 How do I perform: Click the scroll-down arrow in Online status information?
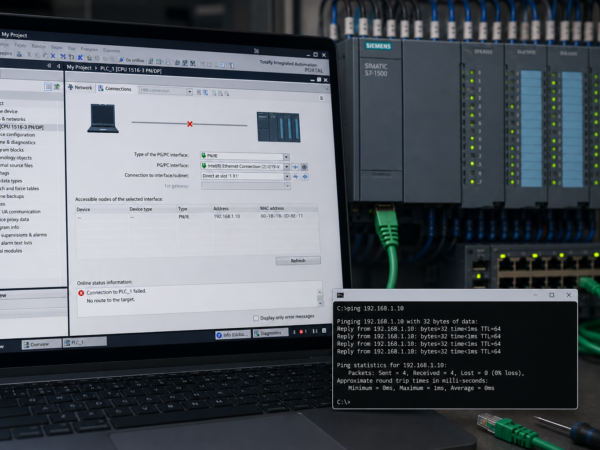(x=320, y=303)
